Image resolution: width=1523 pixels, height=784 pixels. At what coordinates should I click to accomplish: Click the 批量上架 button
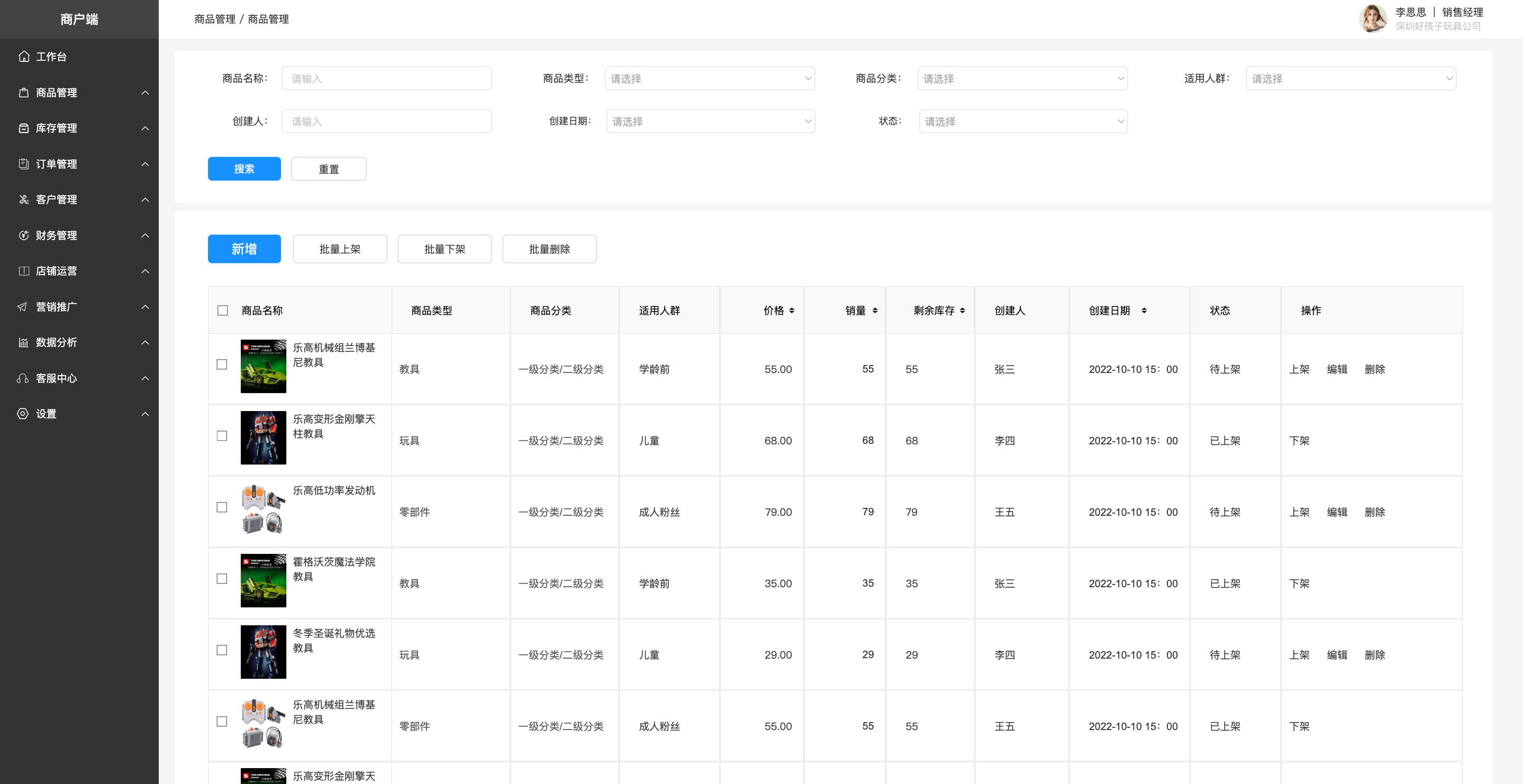(x=340, y=249)
